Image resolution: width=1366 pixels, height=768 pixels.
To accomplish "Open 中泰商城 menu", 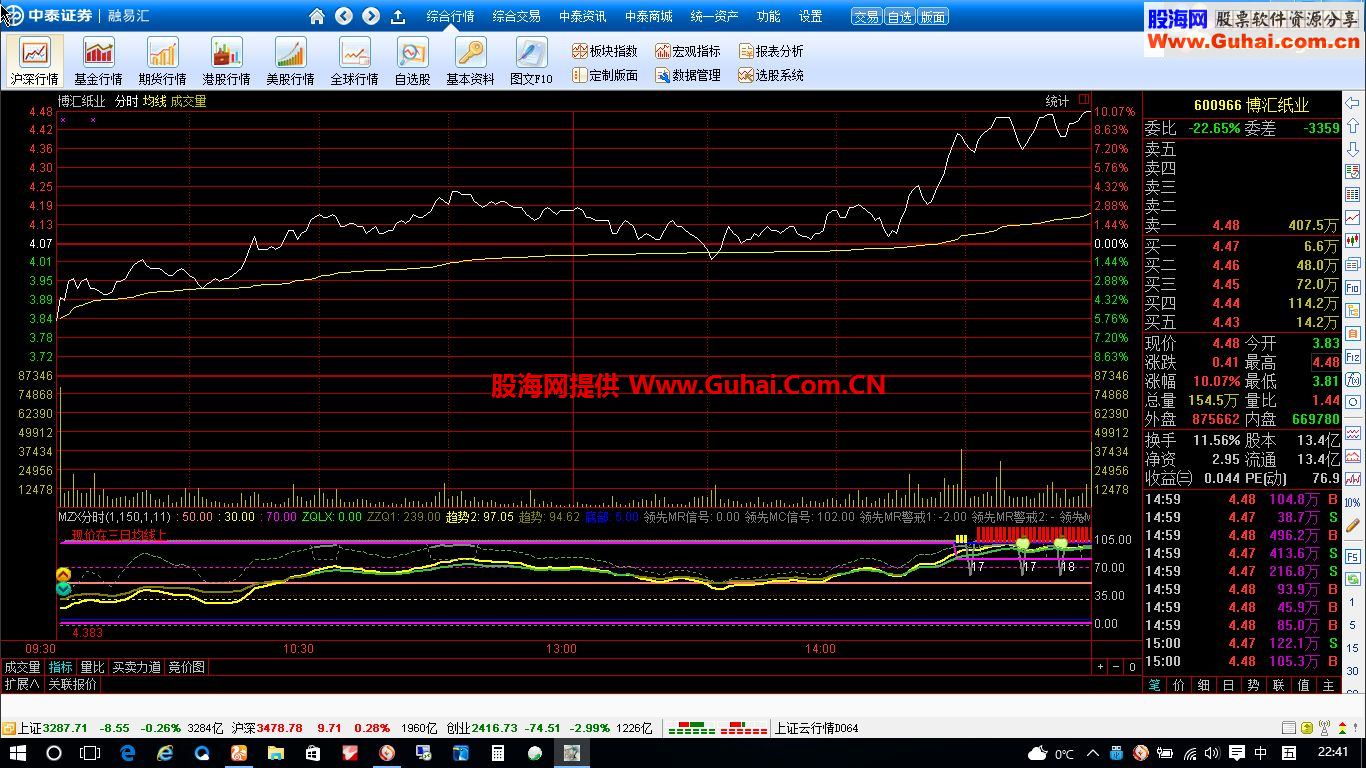I will point(648,16).
